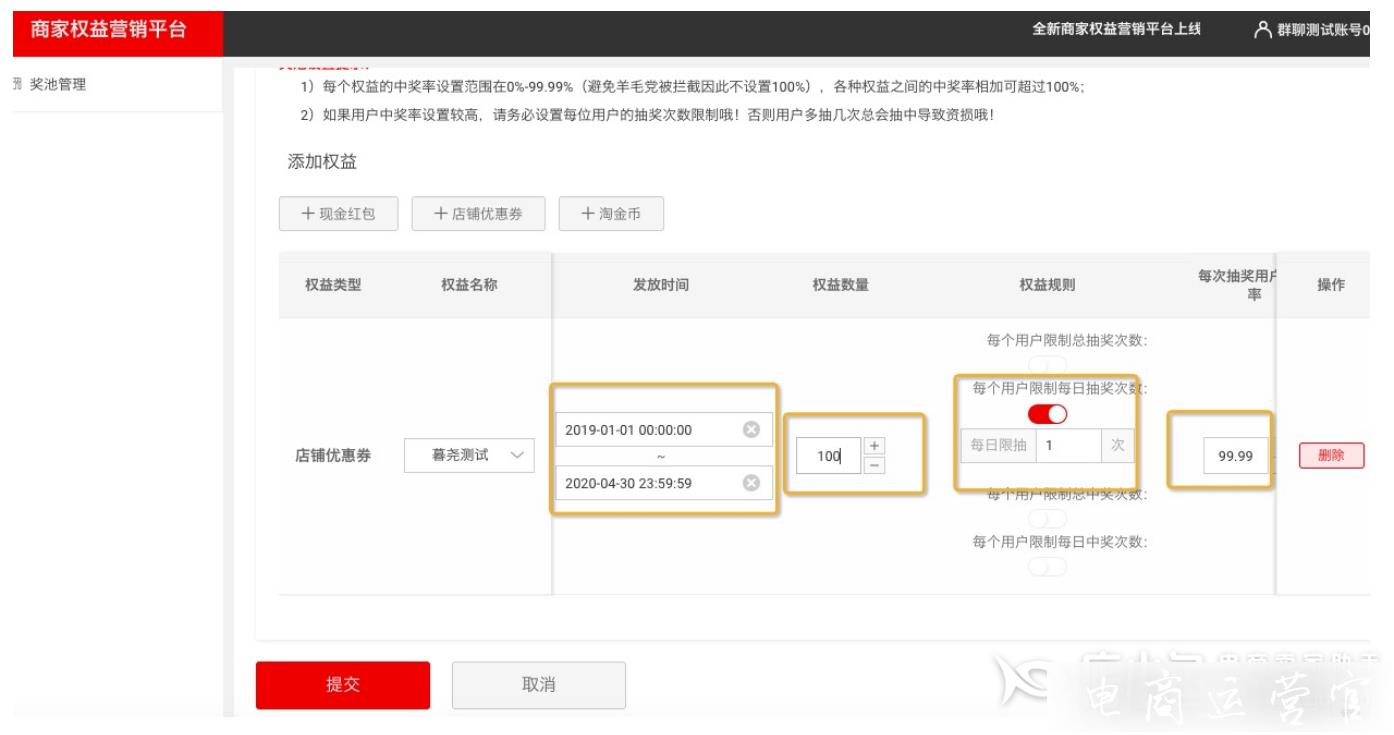This screenshot has height=735, width=1394.
Task: Click the 商家权益营销平台 logo title
Action: 109,29
